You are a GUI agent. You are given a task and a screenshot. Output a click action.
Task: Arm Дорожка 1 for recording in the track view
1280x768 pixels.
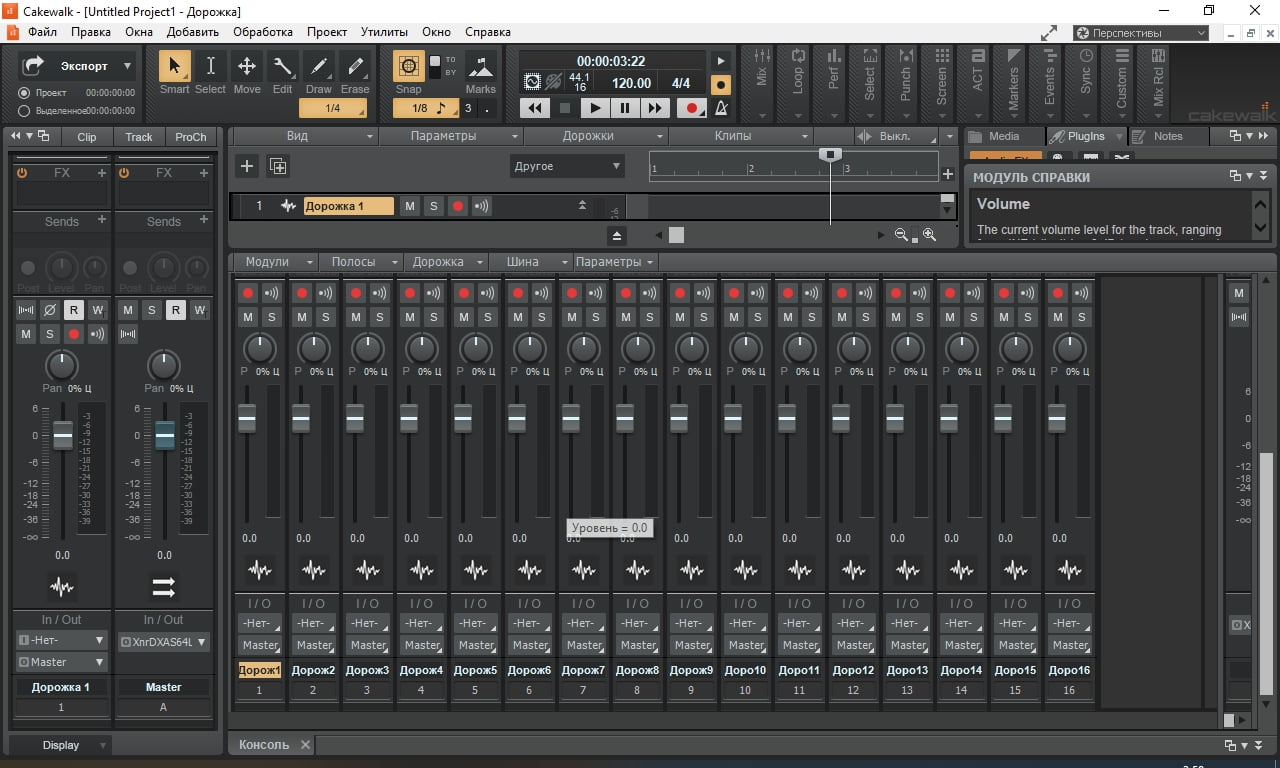[458, 206]
